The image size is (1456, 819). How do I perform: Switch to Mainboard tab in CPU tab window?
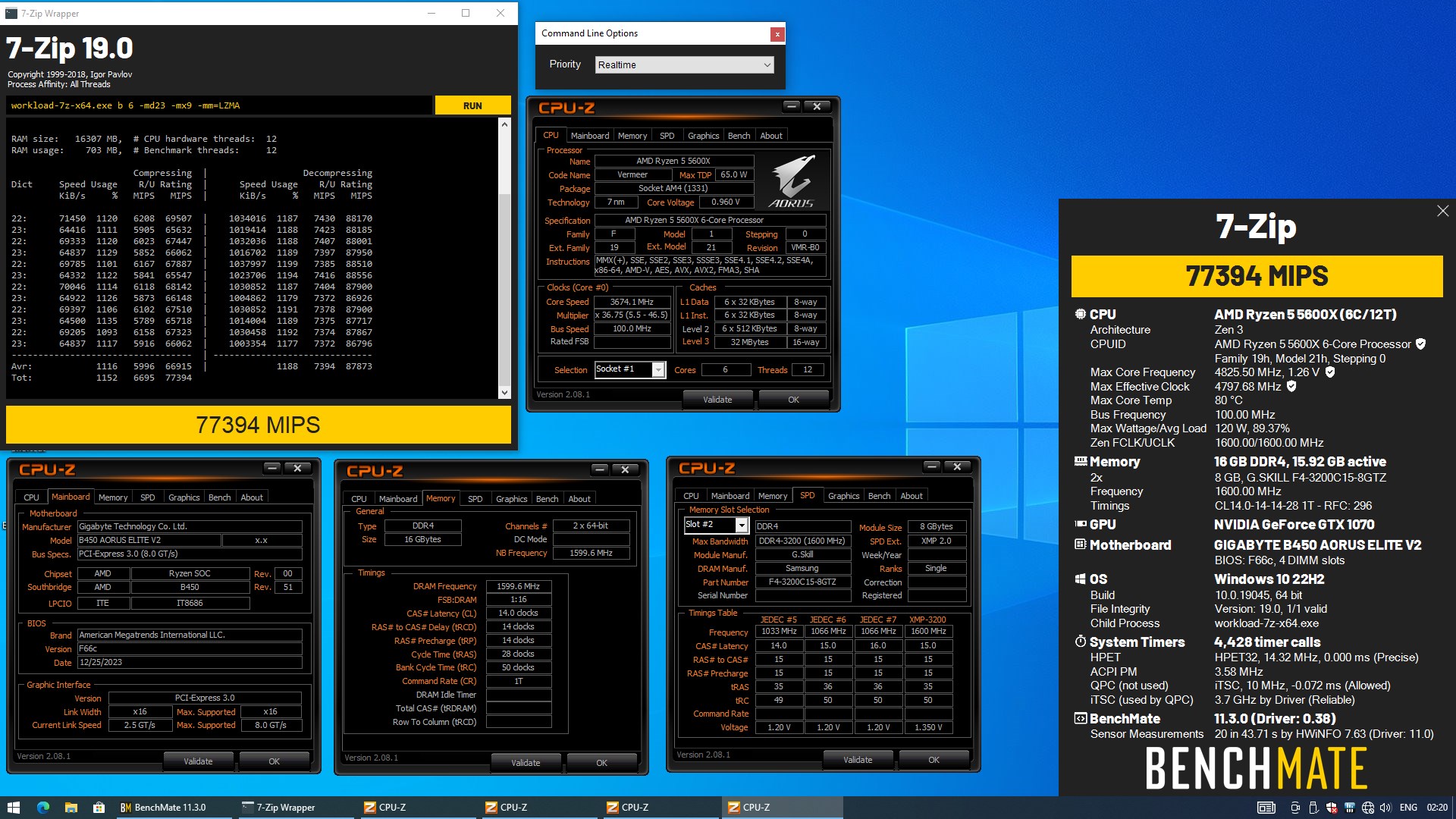(x=590, y=136)
